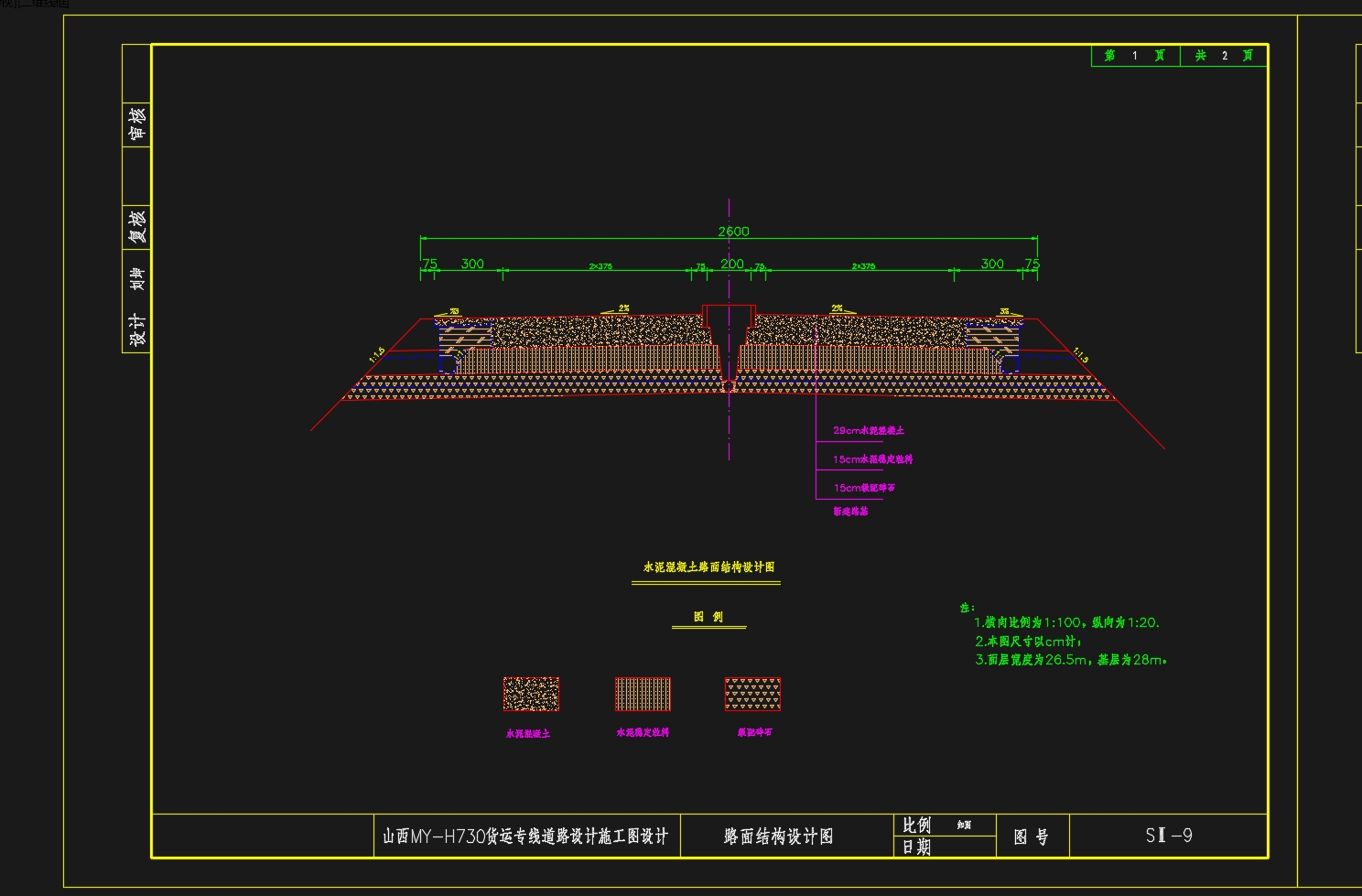The height and width of the screenshot is (896, 1362).
Task: Click note 2 本图尺寸以cm计
Action: 1028,642
